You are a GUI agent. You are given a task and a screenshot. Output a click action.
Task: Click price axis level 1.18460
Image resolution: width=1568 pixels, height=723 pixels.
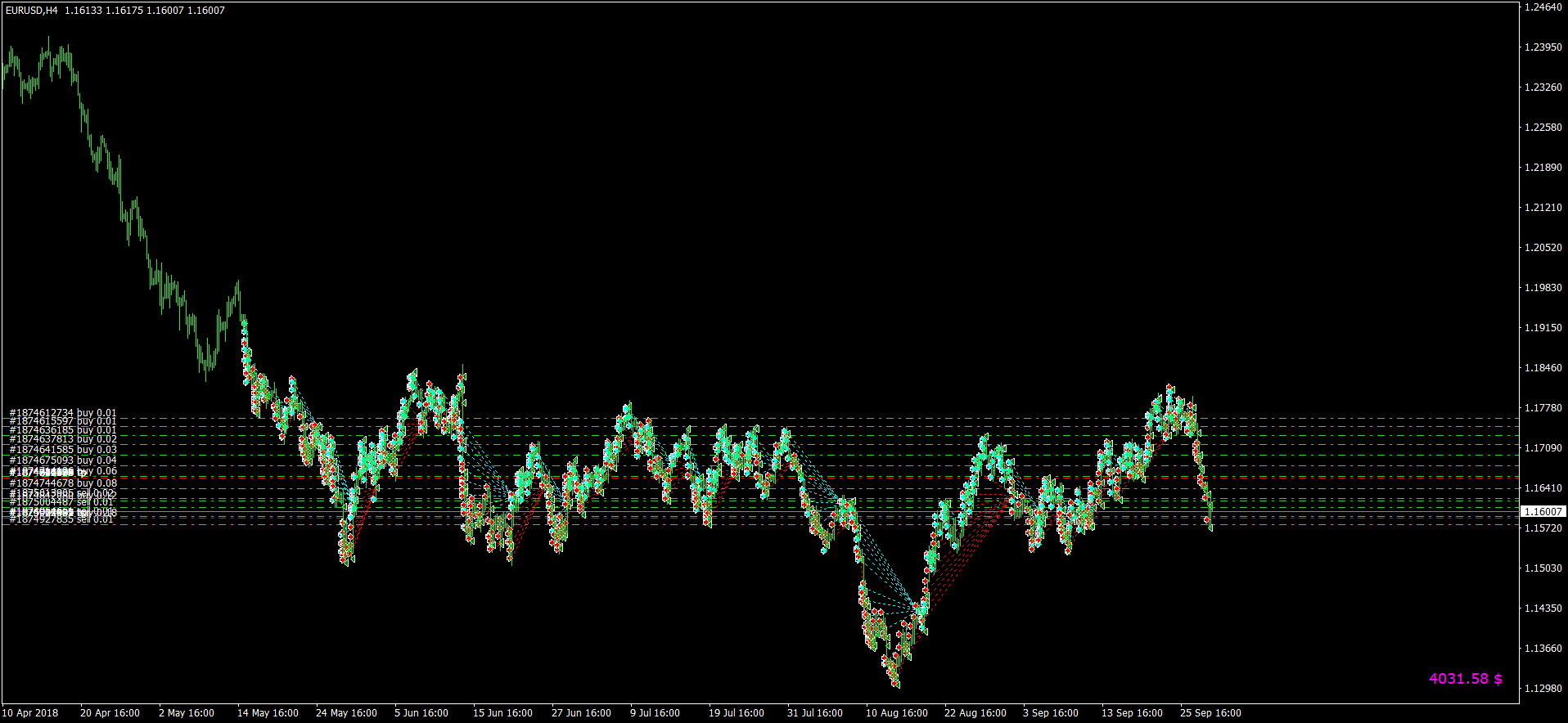[x=1543, y=368]
